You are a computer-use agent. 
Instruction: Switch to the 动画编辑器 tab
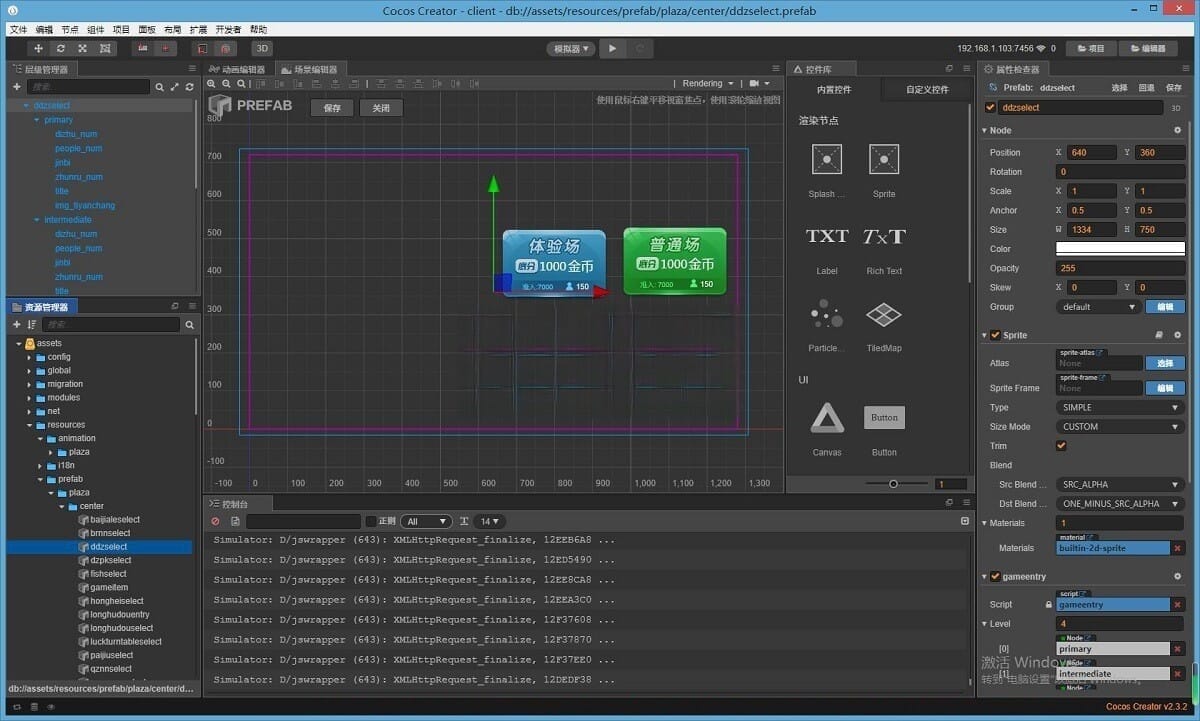(x=238, y=70)
